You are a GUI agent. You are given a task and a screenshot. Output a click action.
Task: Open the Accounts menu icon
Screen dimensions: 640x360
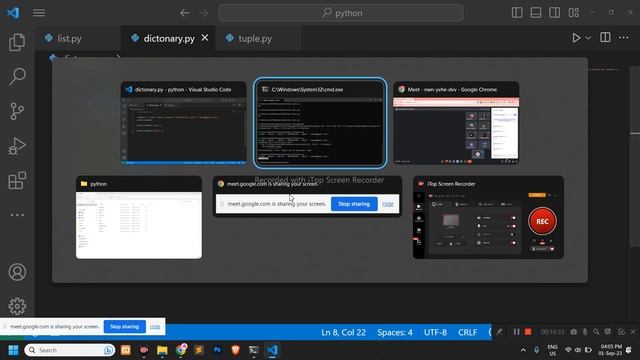[17, 272]
